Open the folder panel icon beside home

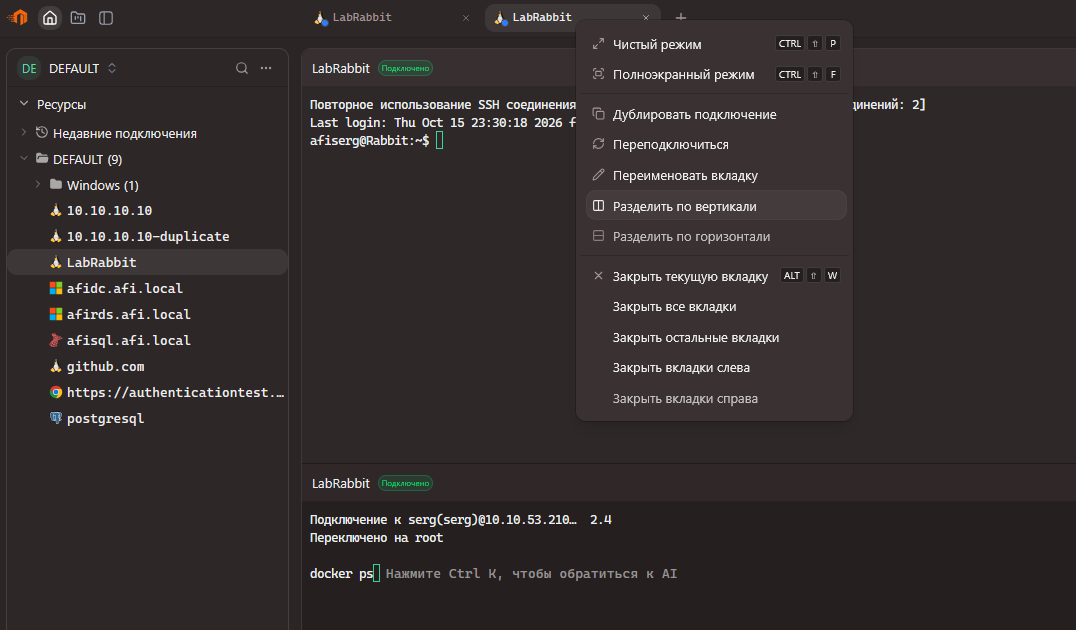[78, 18]
